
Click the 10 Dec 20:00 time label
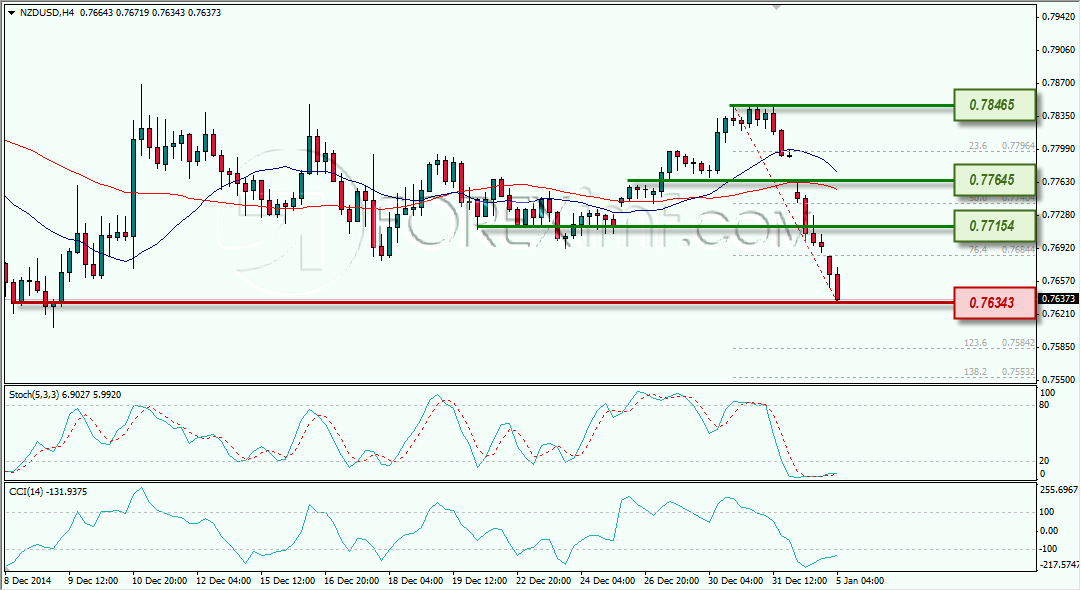pos(159,581)
